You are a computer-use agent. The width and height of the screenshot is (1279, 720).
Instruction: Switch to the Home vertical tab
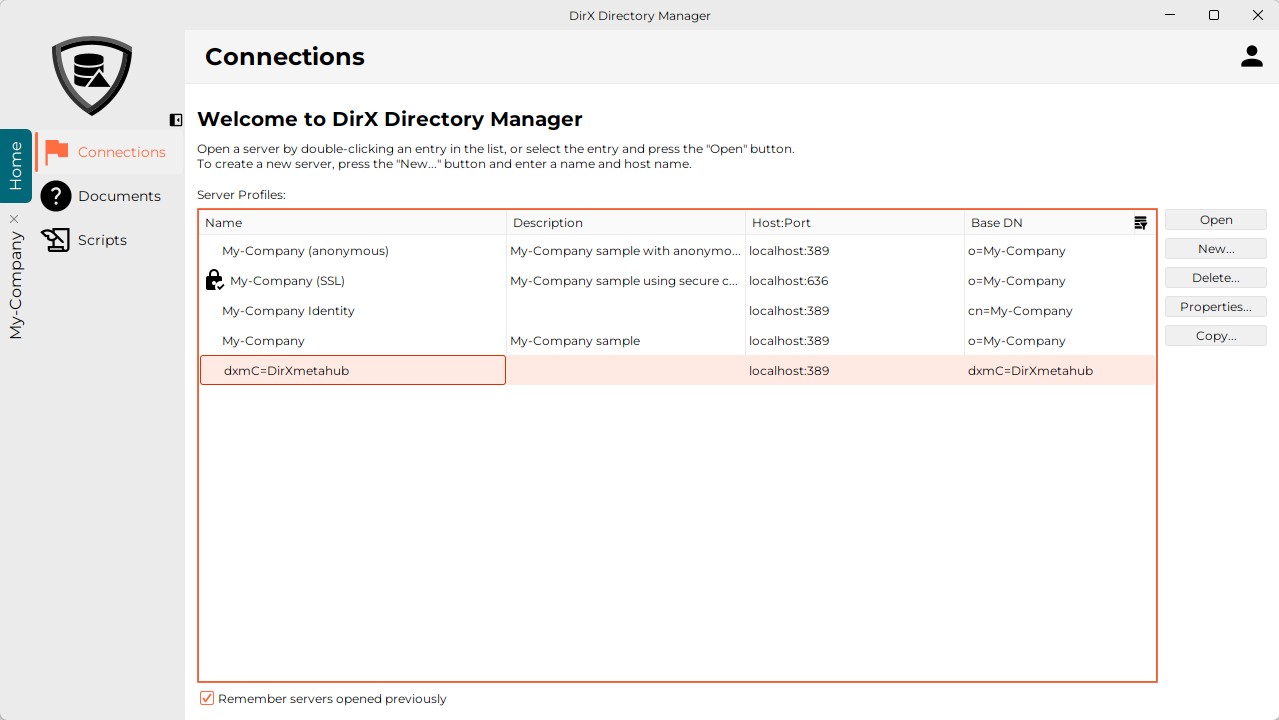(16, 166)
